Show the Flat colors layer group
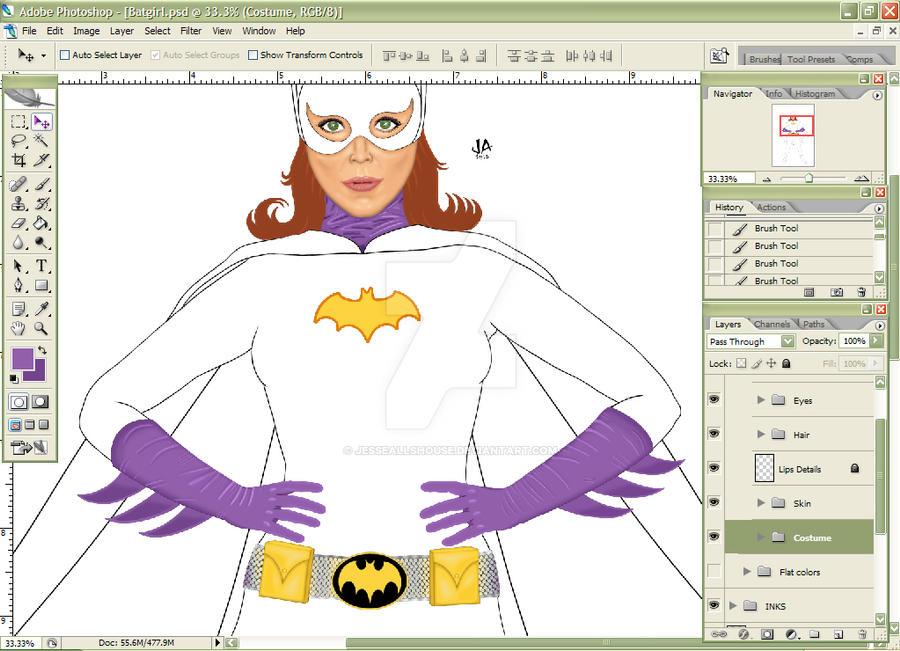 click(x=714, y=571)
